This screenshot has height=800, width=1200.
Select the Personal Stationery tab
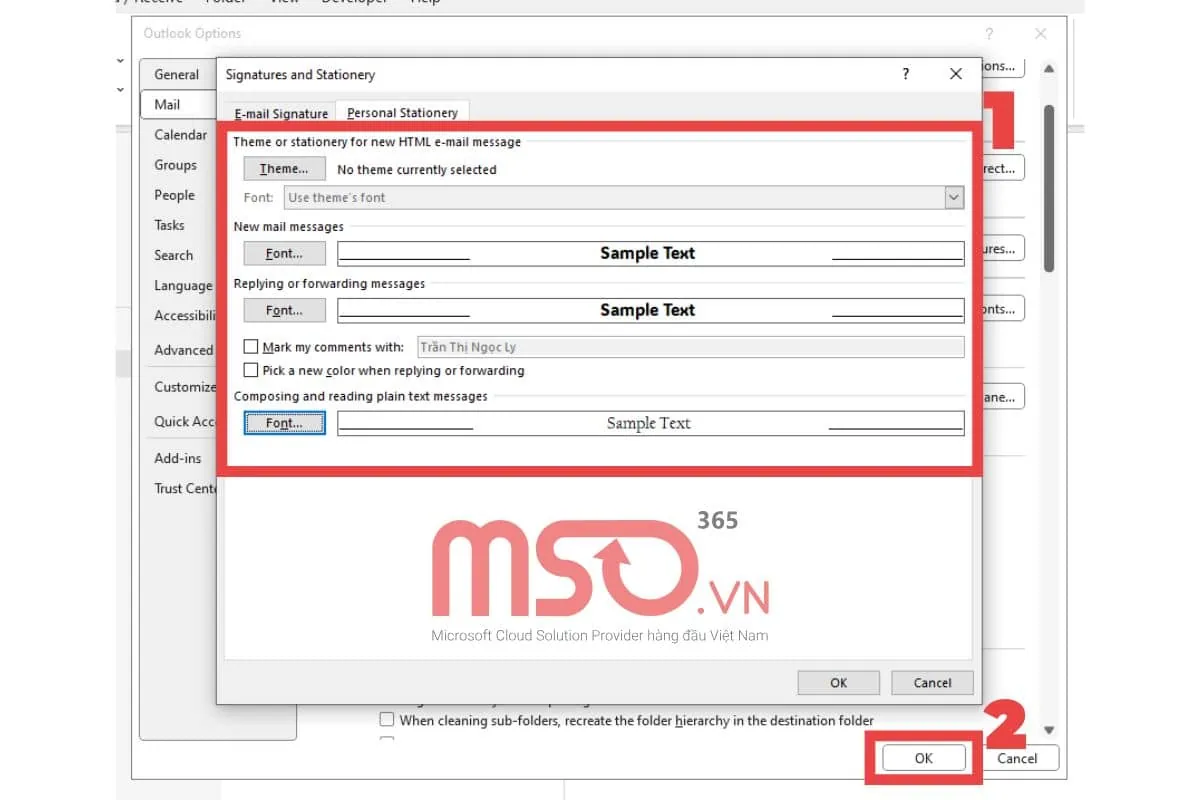tap(402, 113)
